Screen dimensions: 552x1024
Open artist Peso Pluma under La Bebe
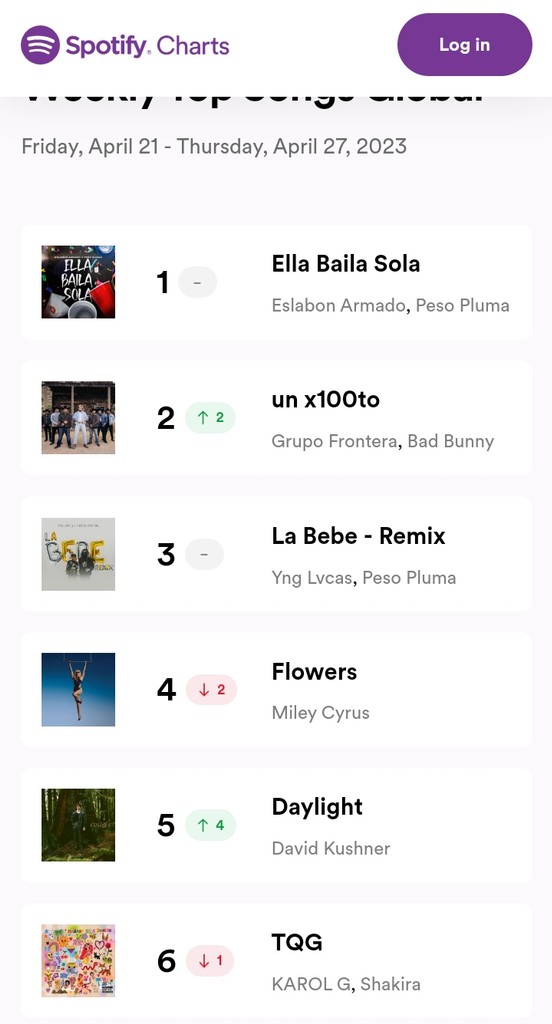coord(409,577)
